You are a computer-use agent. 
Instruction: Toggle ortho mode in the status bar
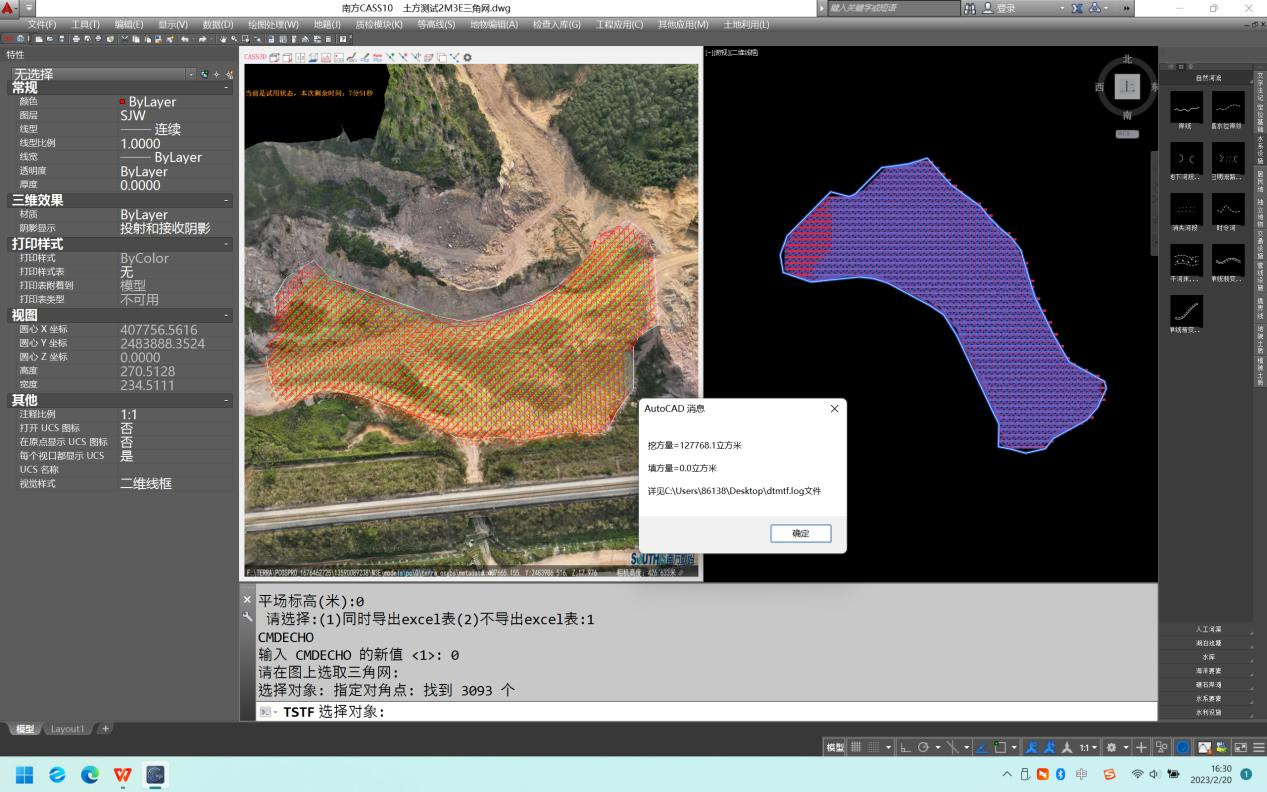tap(905, 747)
